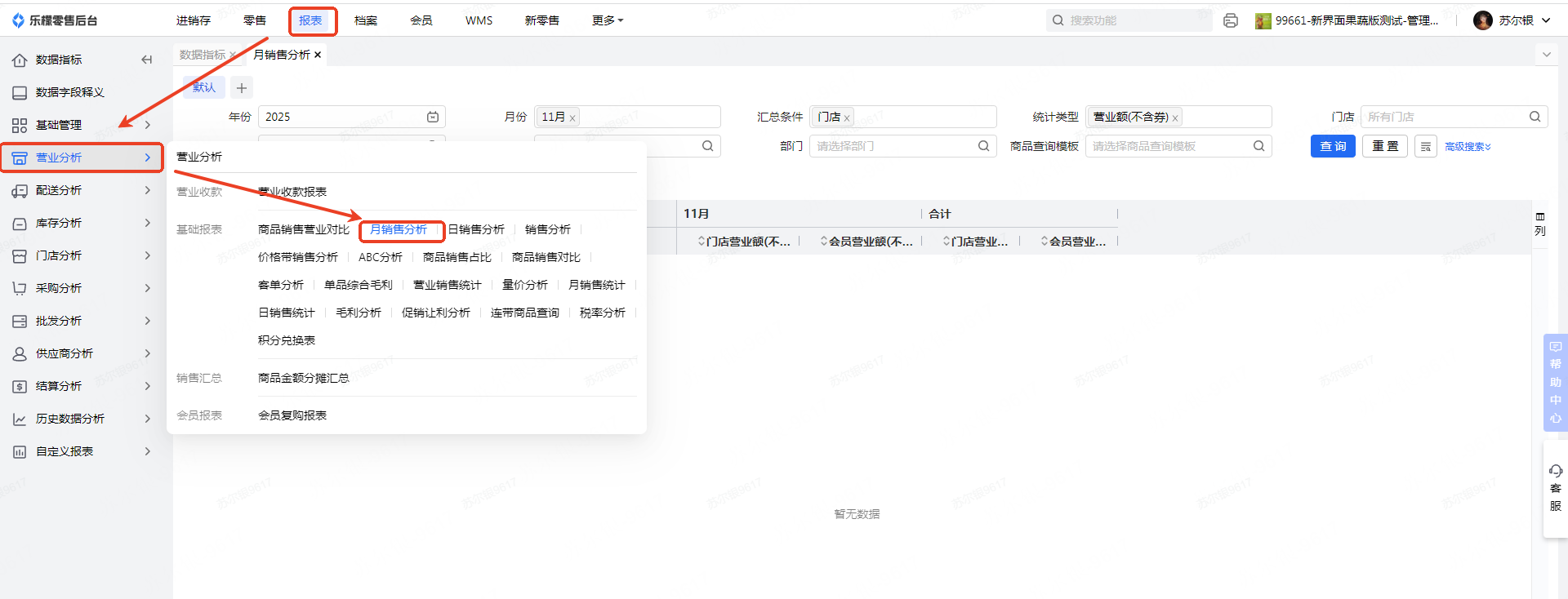The width and height of the screenshot is (1568, 599).
Task: Click the 基础管理 grid icon
Action: pos(20,125)
